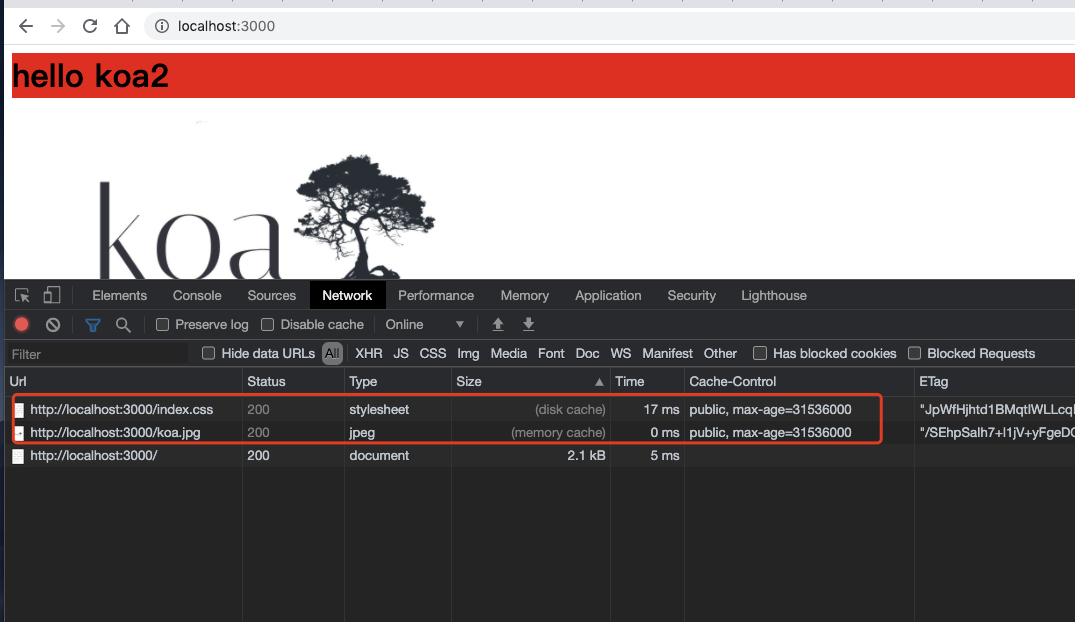Screen dimensions: 1075x622
Task: Activate the inspect element picker icon
Action: [x=22, y=296]
